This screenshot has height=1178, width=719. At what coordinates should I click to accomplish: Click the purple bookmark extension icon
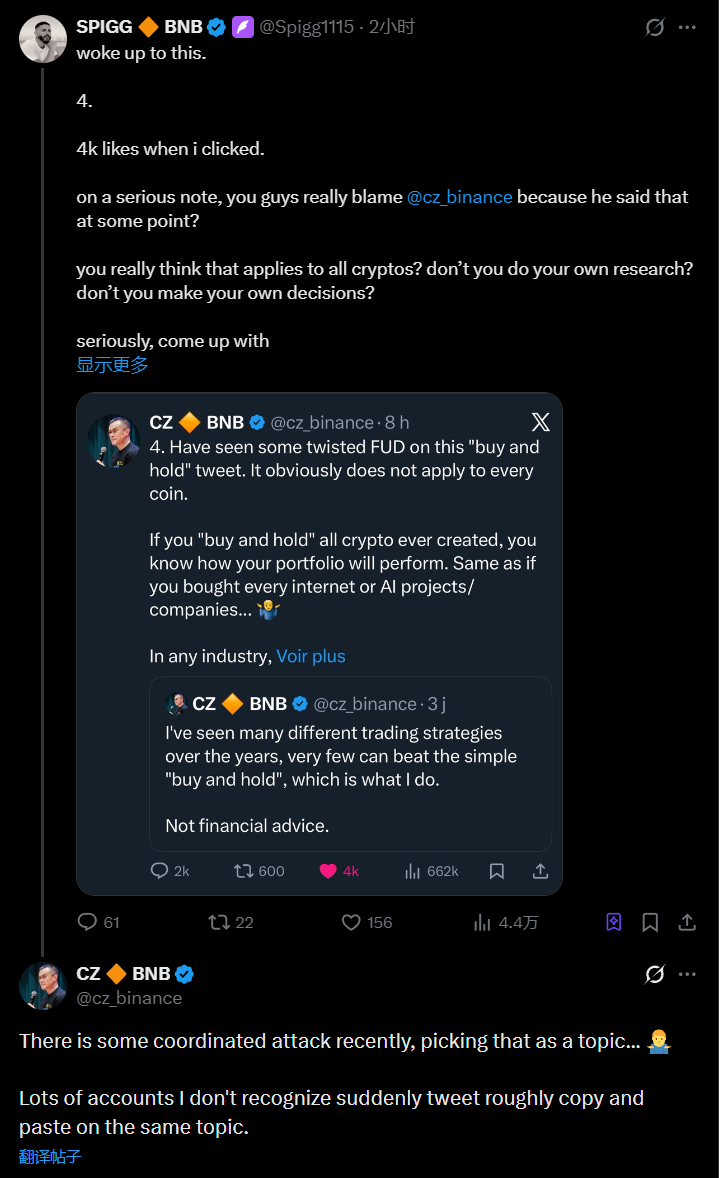(x=614, y=922)
